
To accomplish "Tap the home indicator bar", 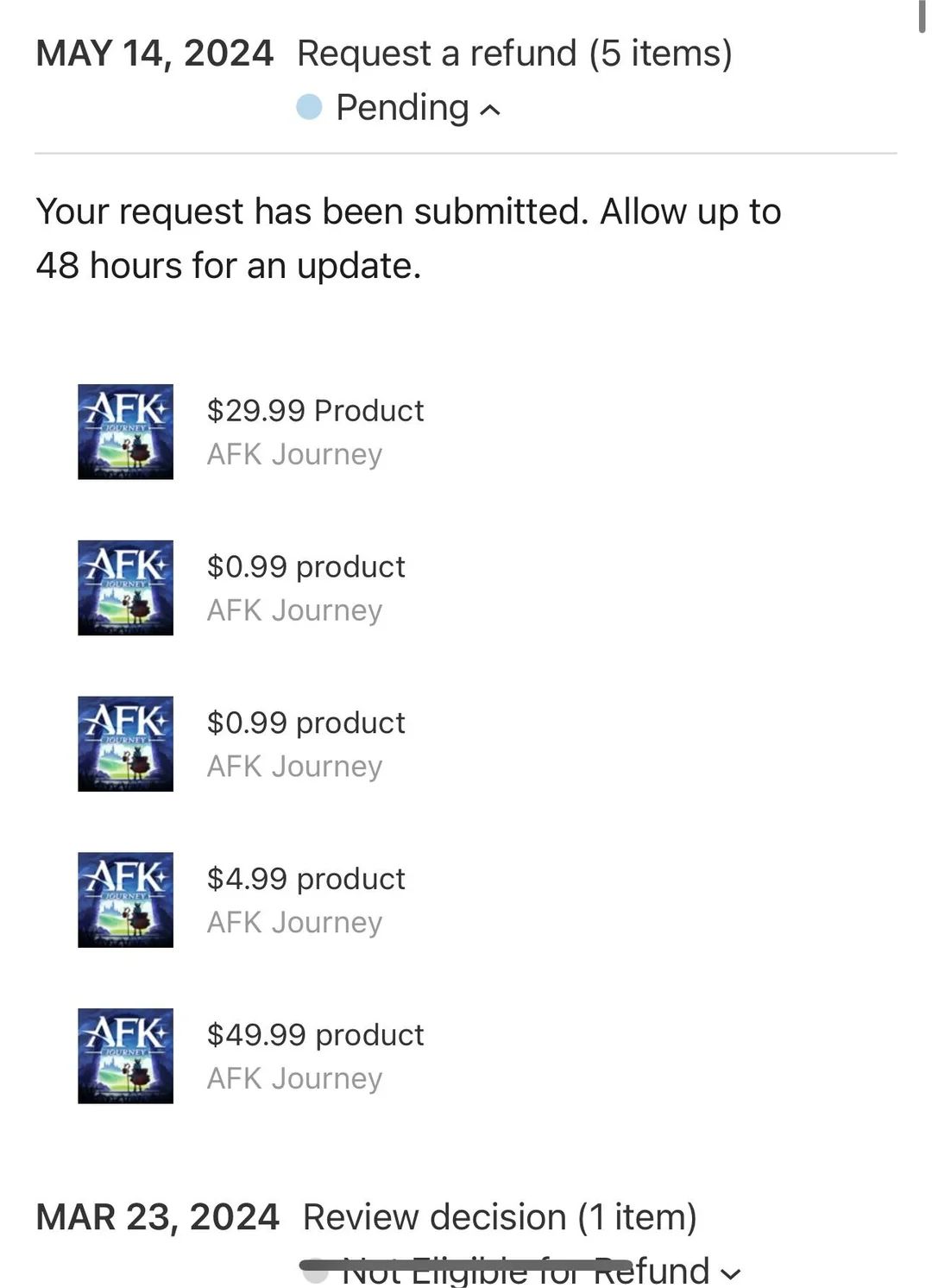I will (x=466, y=1265).
